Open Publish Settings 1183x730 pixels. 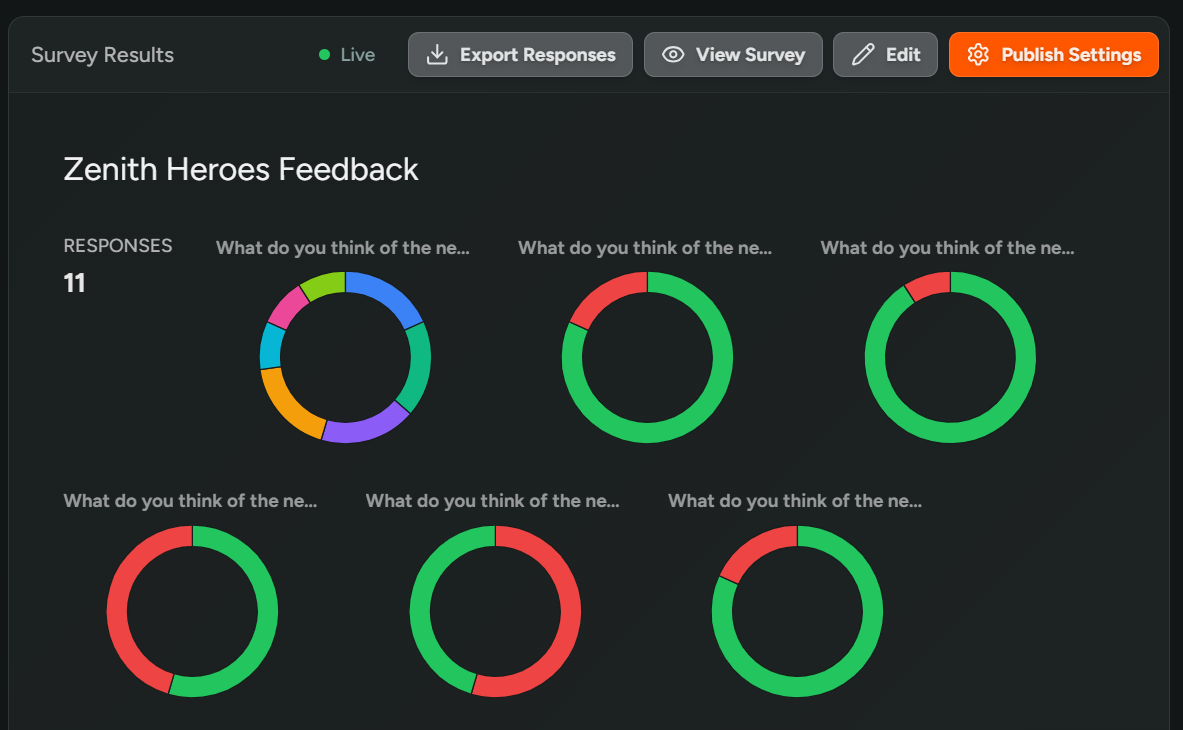point(1053,54)
